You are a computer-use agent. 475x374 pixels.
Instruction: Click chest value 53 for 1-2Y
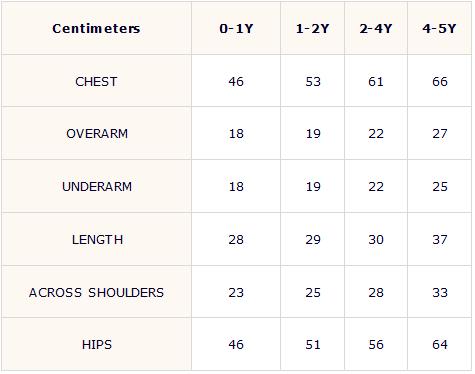click(x=313, y=82)
